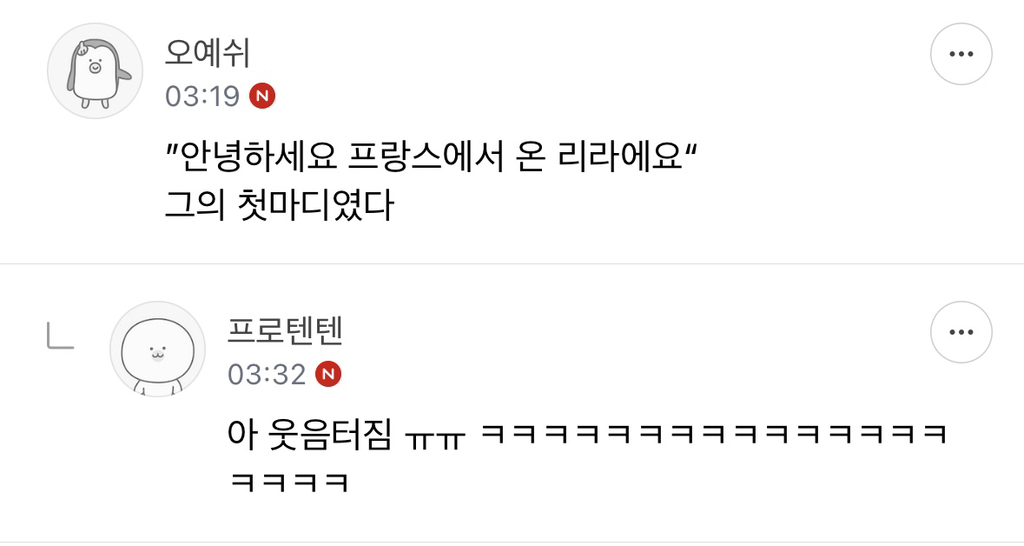Click the ㅠㅠ crying characters in the reply

[435, 438]
